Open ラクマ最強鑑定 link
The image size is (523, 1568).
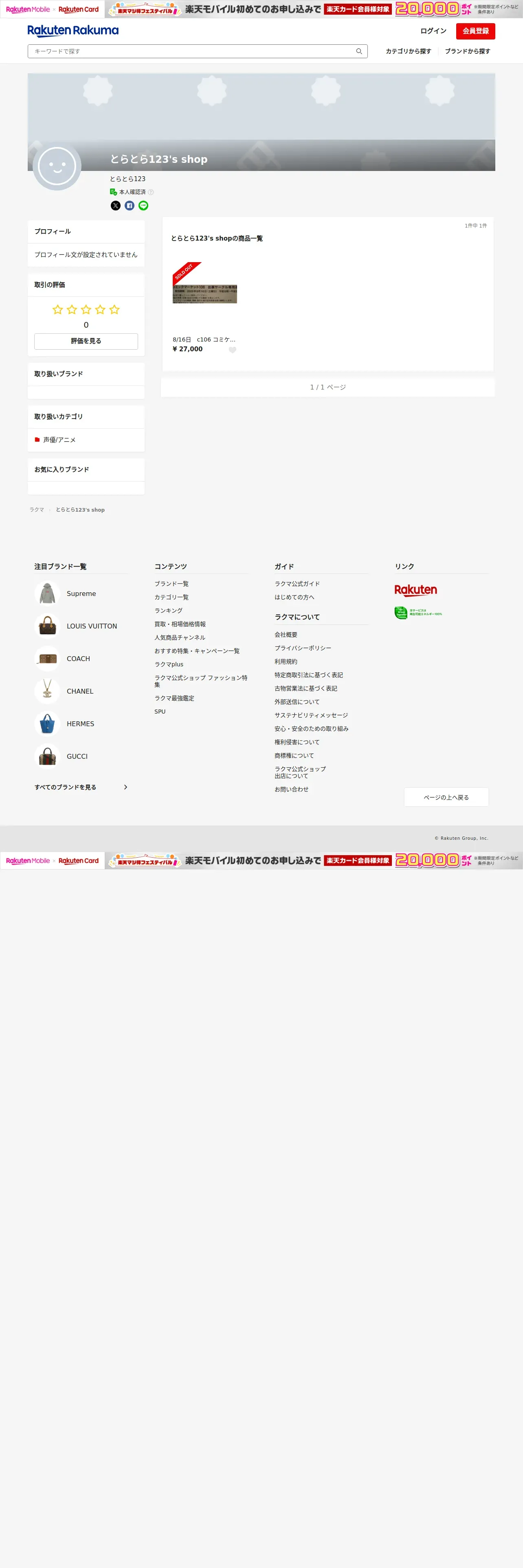click(x=175, y=698)
